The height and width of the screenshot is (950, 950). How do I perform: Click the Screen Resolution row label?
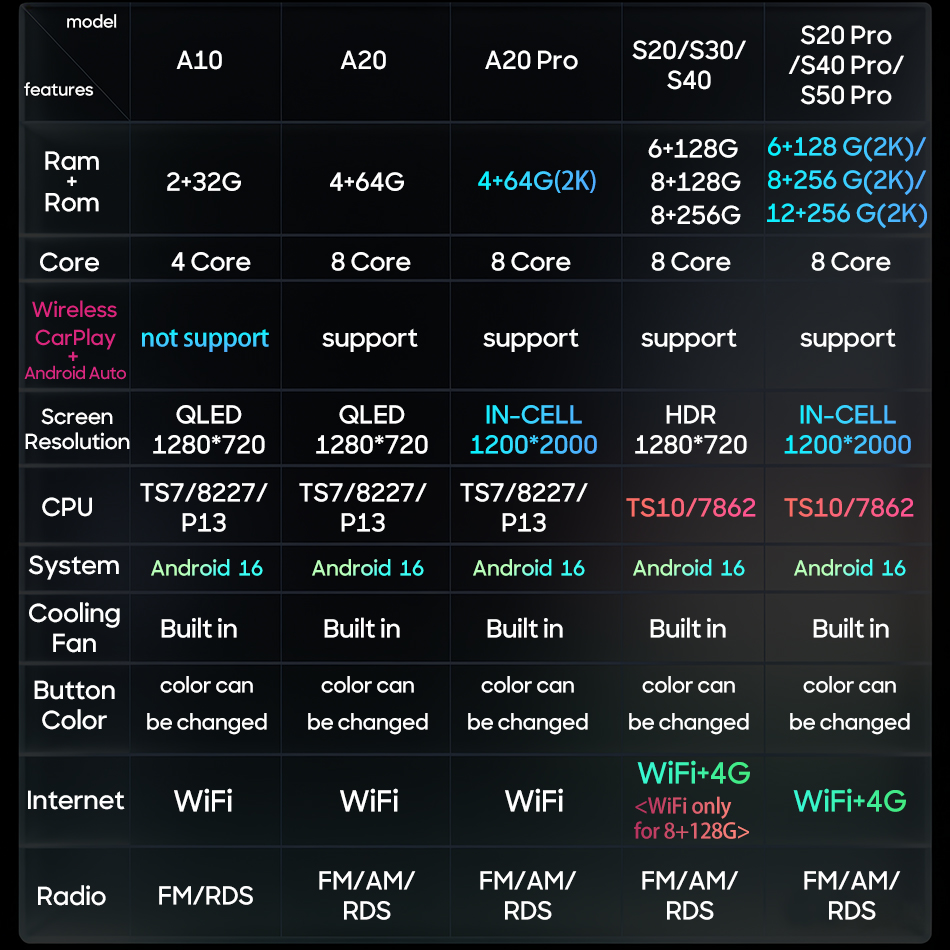77,429
